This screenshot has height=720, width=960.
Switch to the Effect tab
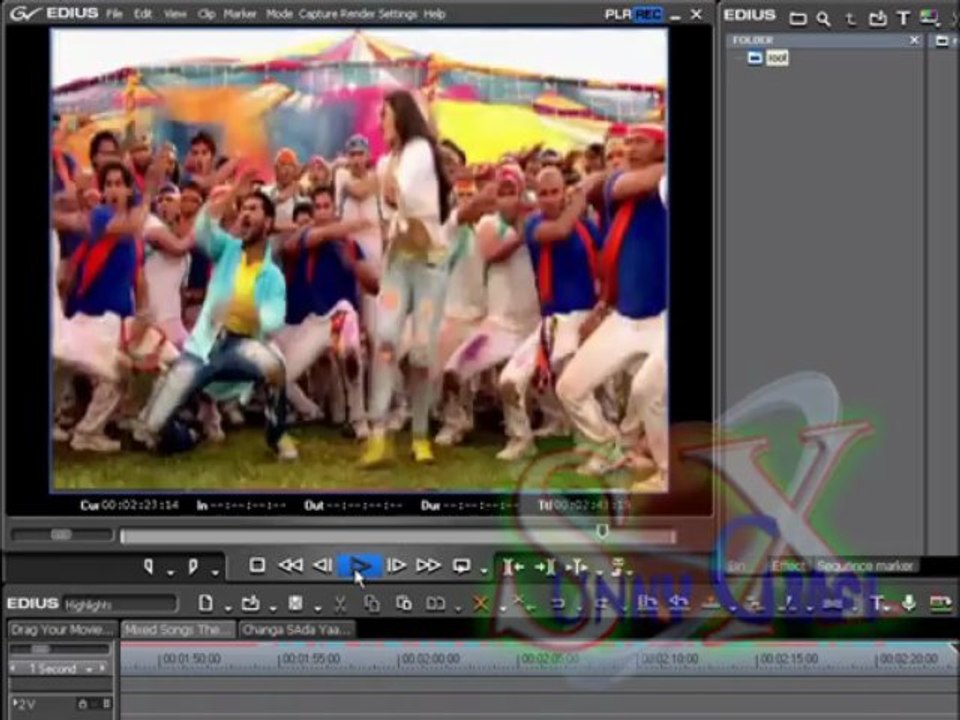coord(787,566)
